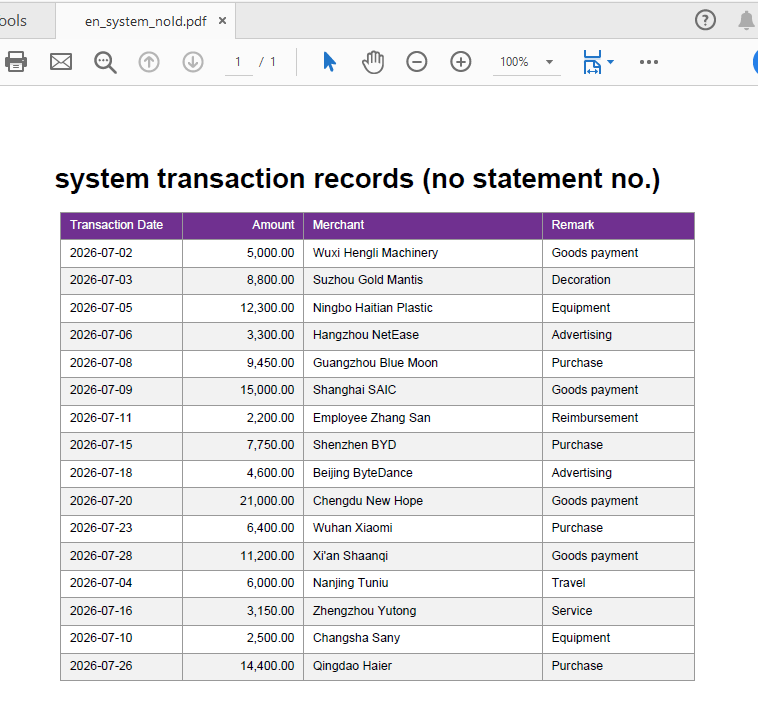Open the find text magnifier
The width and height of the screenshot is (758, 726).
[105, 62]
